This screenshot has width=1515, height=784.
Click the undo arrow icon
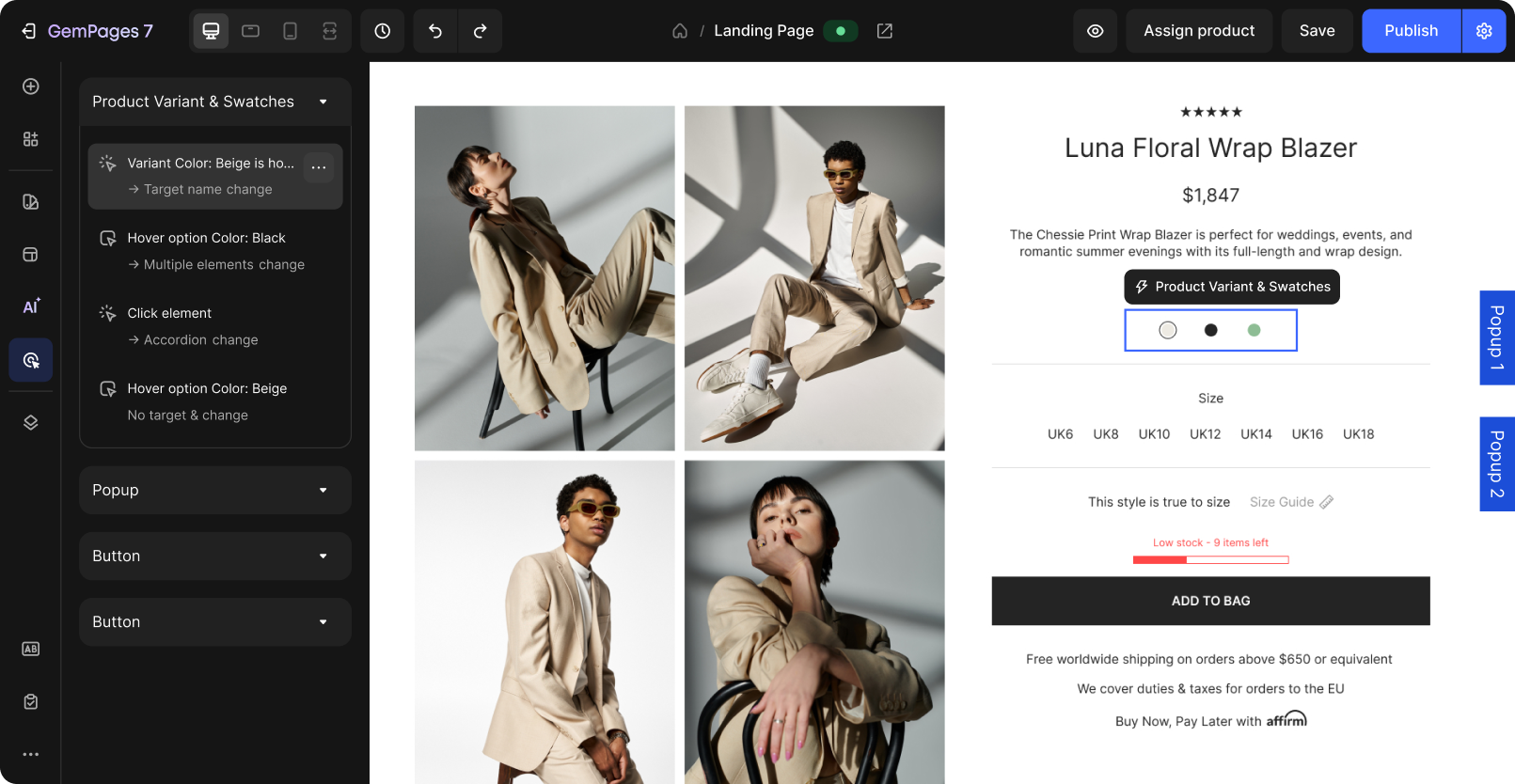click(x=434, y=31)
